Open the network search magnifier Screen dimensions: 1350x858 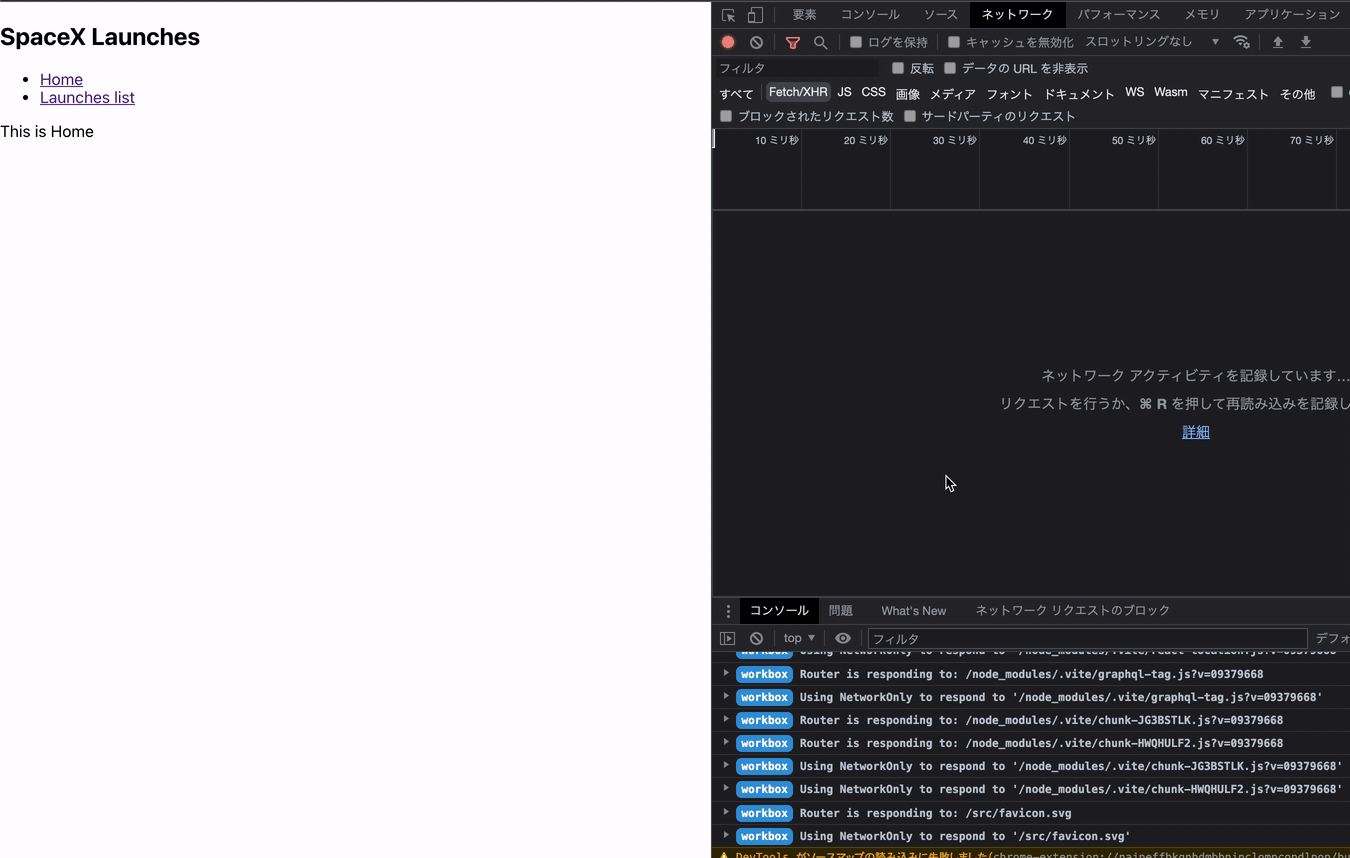[x=820, y=42]
